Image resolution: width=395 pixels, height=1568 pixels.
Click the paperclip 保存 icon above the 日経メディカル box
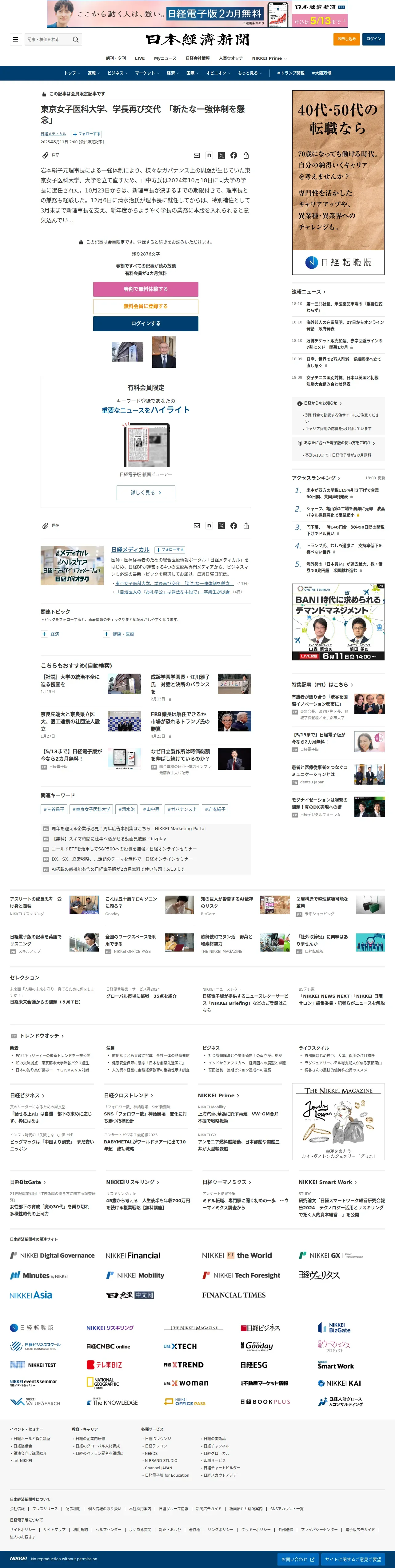coord(45,526)
